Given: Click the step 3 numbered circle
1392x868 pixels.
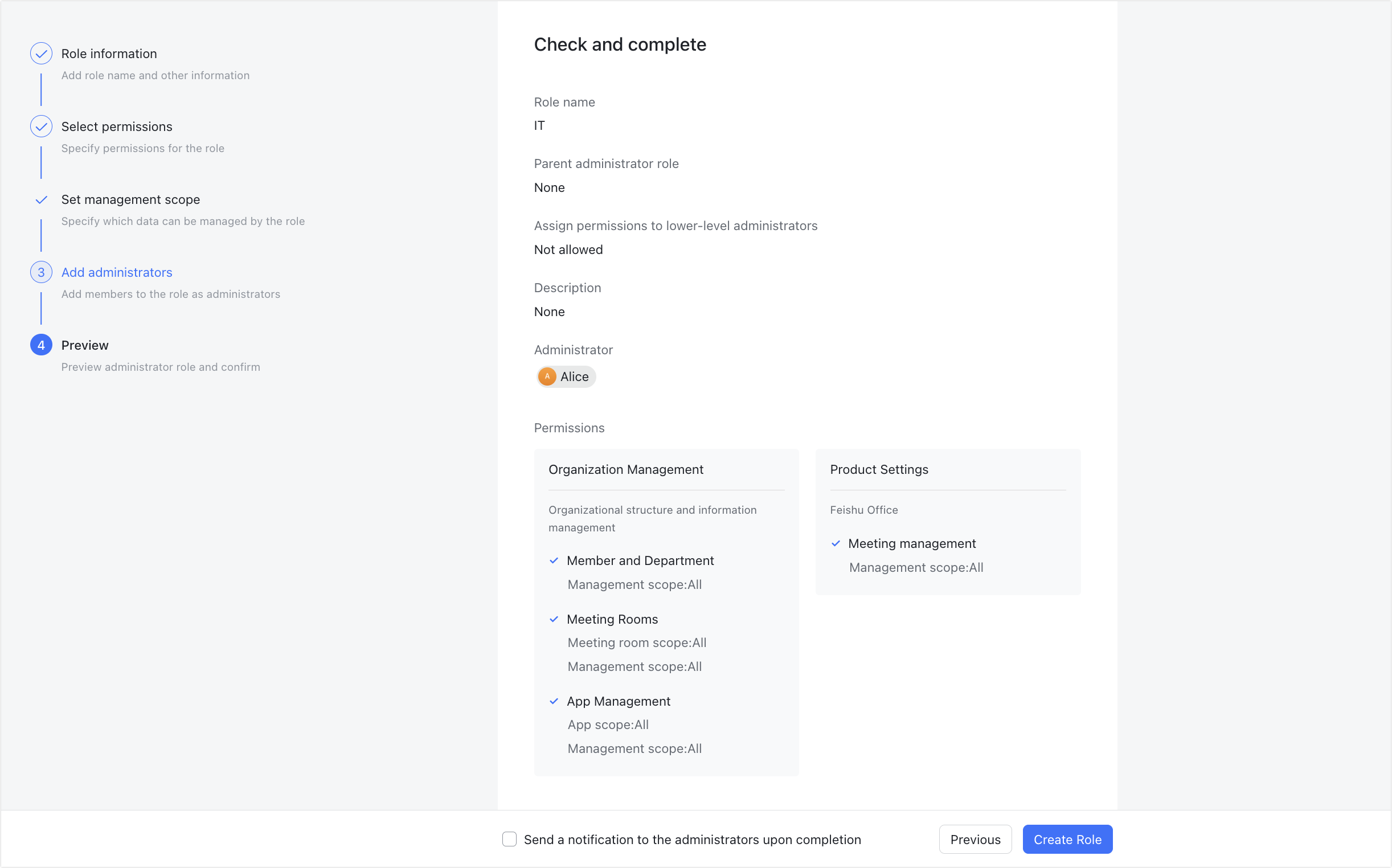Looking at the screenshot, I should tap(41, 272).
